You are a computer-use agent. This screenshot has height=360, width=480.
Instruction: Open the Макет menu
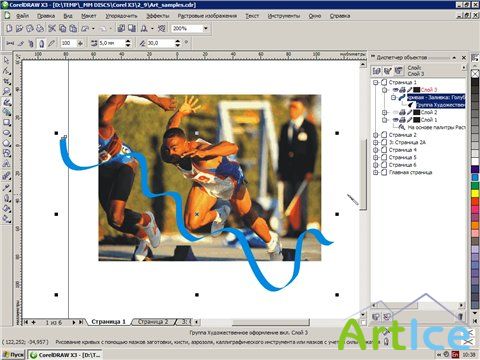tap(89, 16)
